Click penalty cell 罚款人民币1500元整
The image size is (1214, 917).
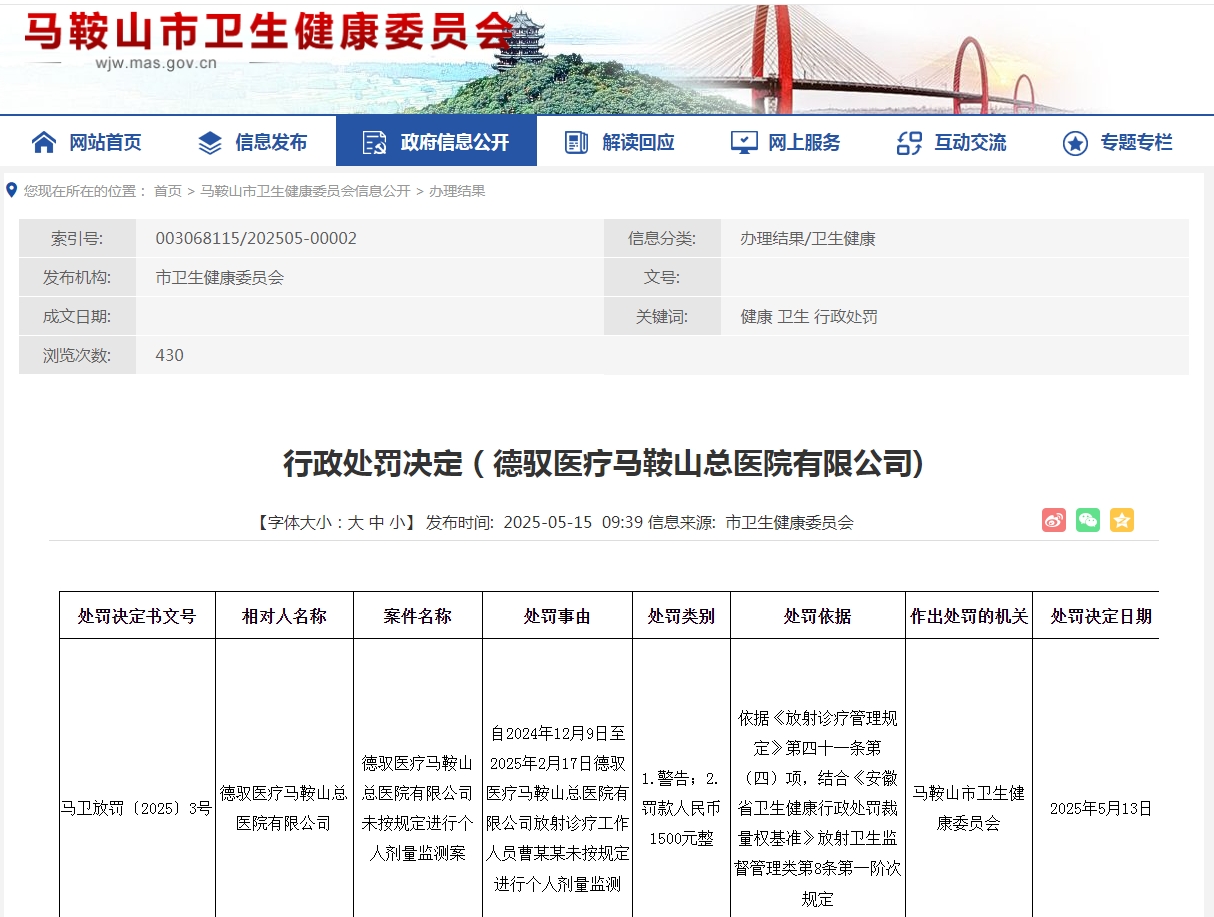tap(681, 808)
